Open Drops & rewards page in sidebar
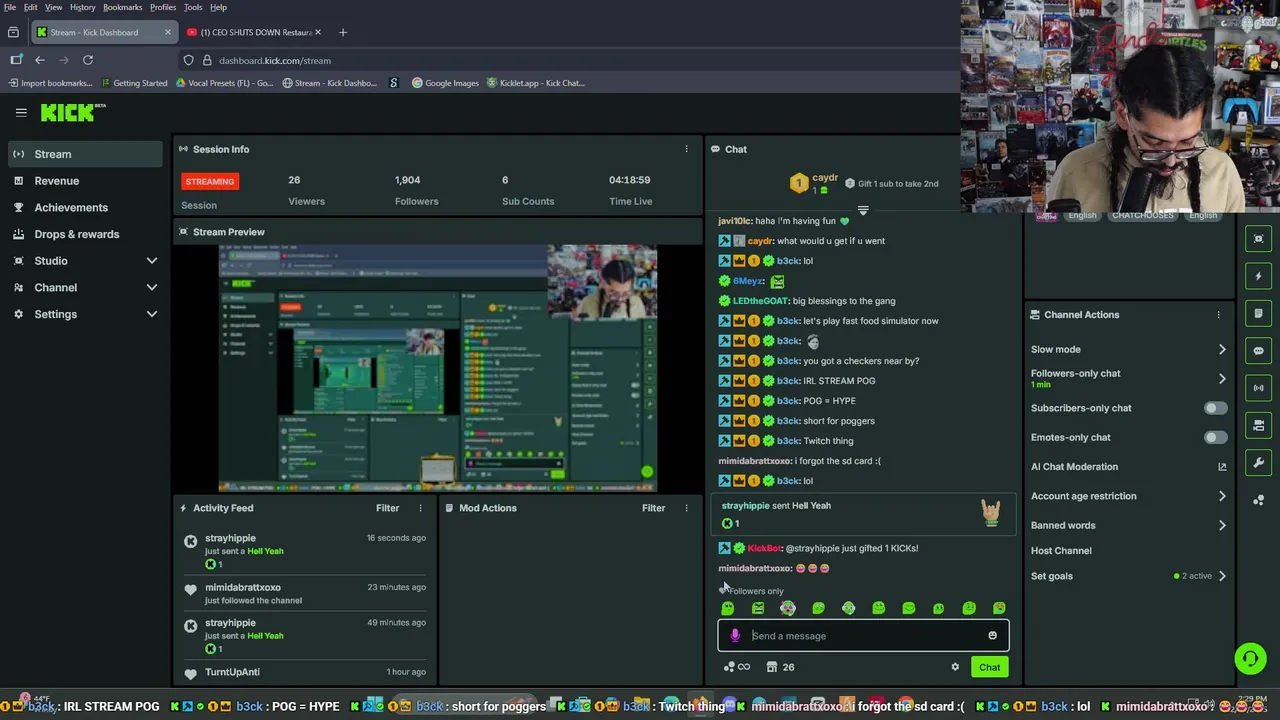Screen dimensions: 1280x720 86,234
